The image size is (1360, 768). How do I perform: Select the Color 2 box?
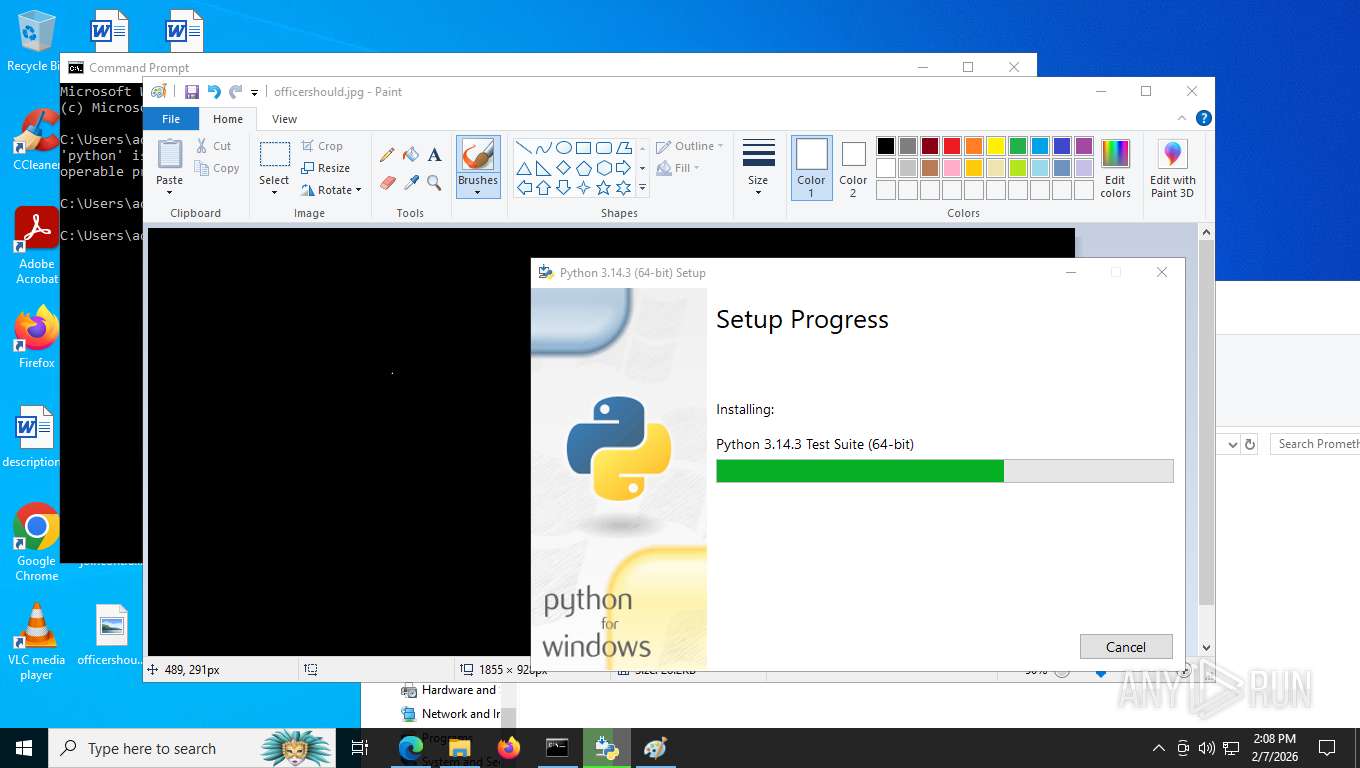coord(853,168)
